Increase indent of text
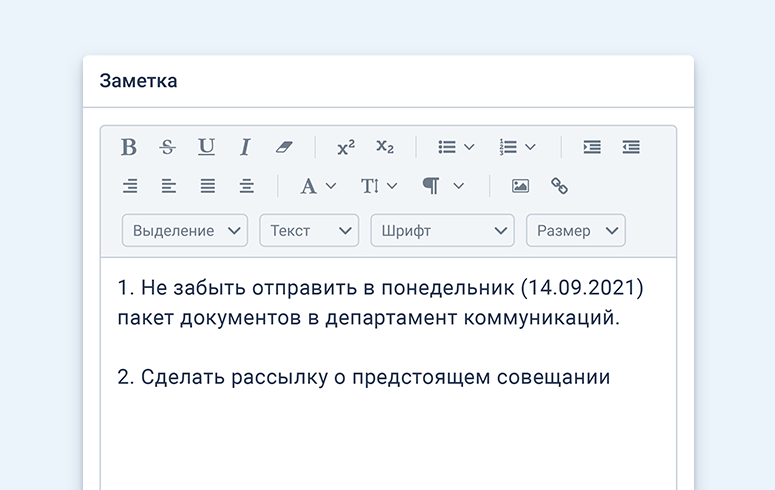775x490 pixels. (x=592, y=147)
